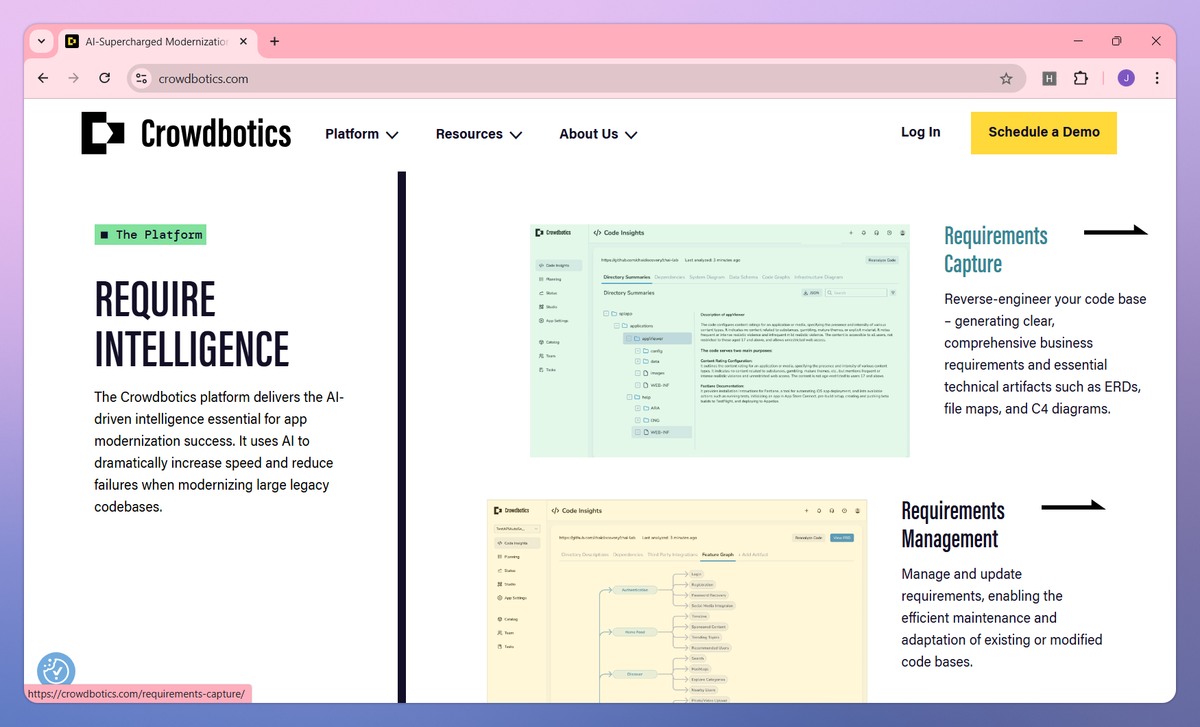1200x727 pixels.
Task: Open the browser extensions puzzle icon
Action: pos(1080,78)
